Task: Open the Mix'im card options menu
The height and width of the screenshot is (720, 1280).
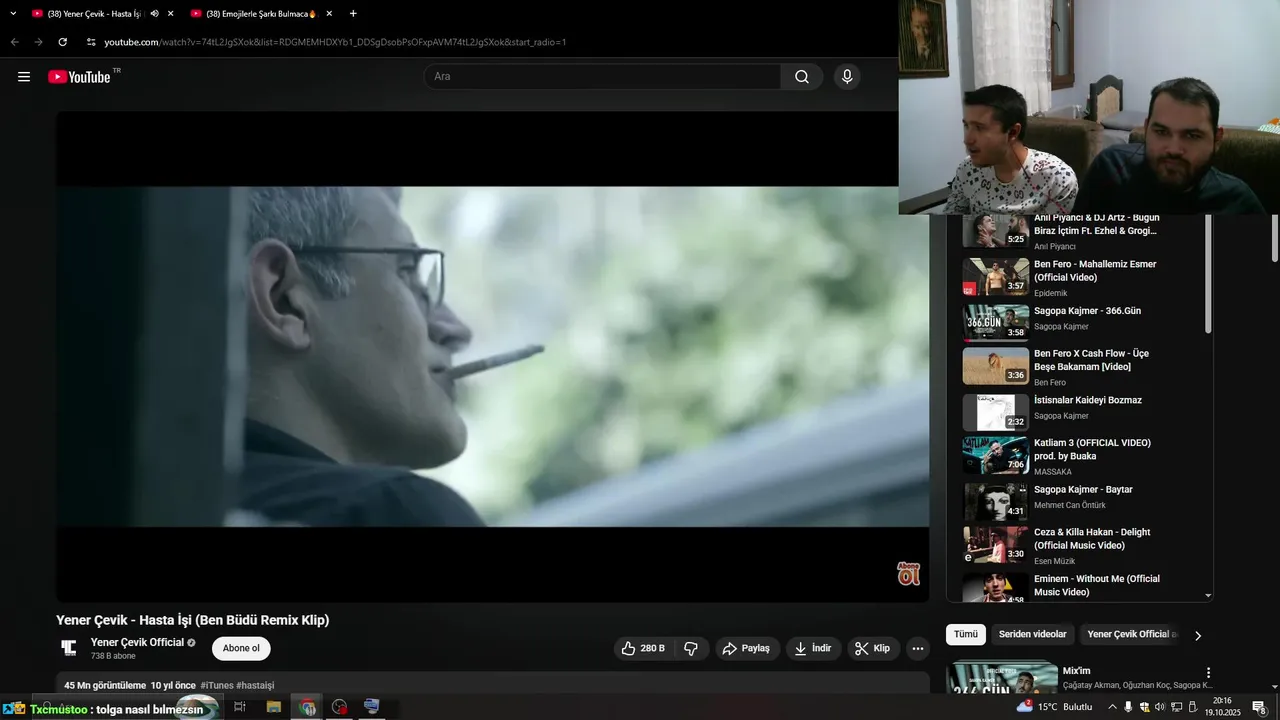Action: point(1208,673)
